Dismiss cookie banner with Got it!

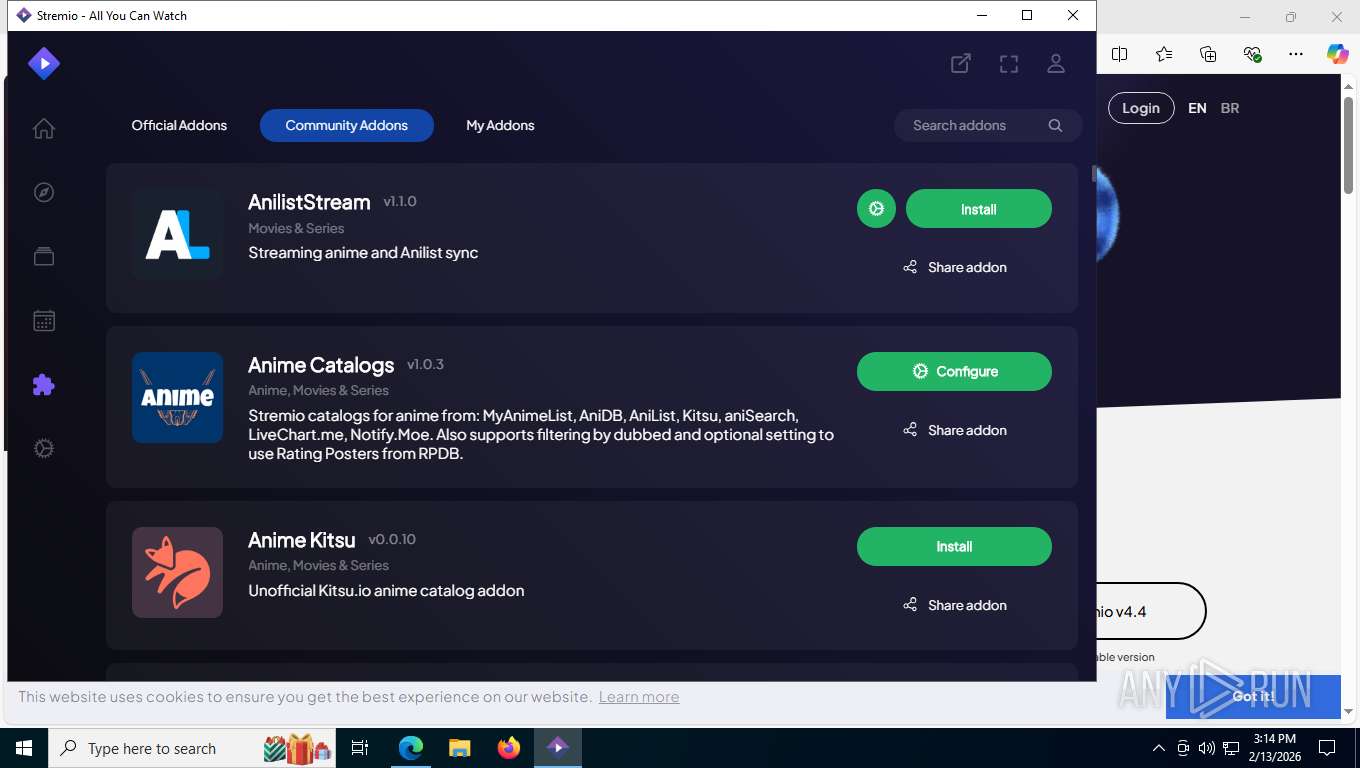point(1252,696)
